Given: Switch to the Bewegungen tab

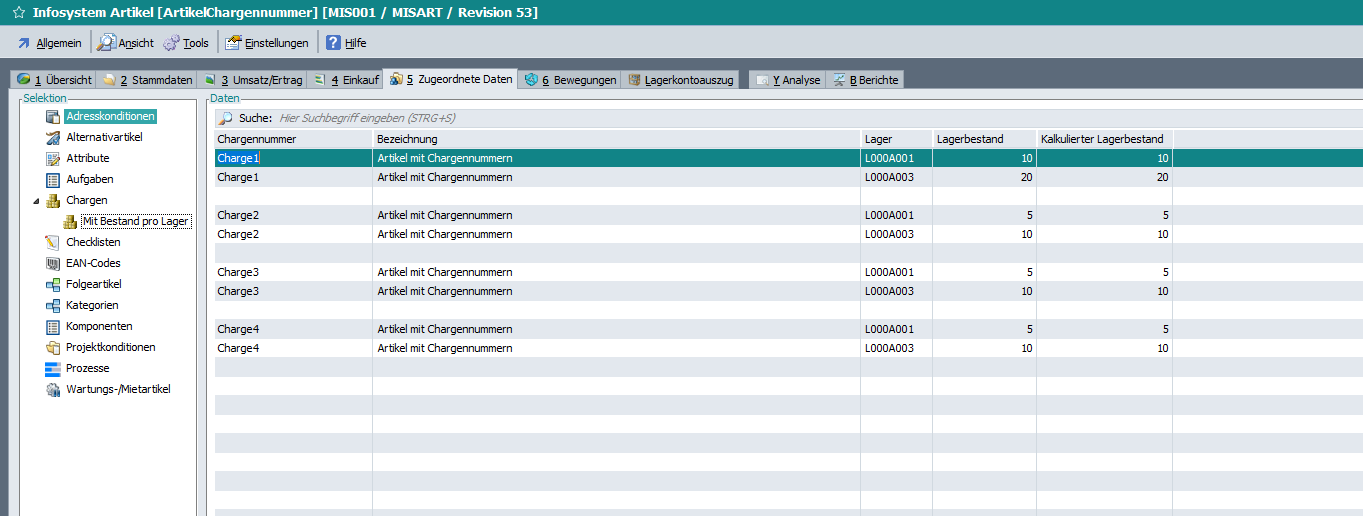Looking at the screenshot, I should pyautogui.click(x=570, y=80).
